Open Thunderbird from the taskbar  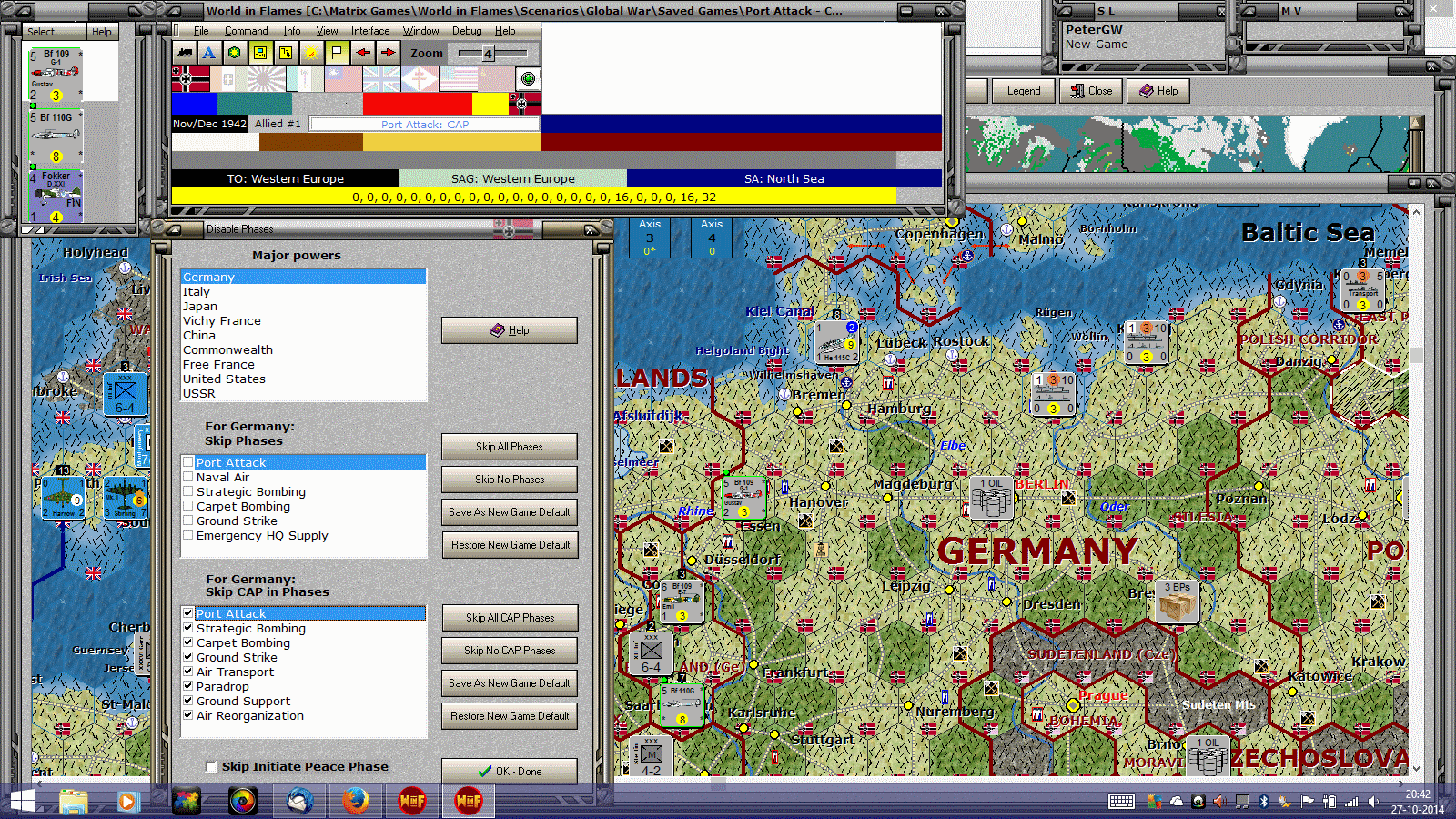[x=299, y=801]
